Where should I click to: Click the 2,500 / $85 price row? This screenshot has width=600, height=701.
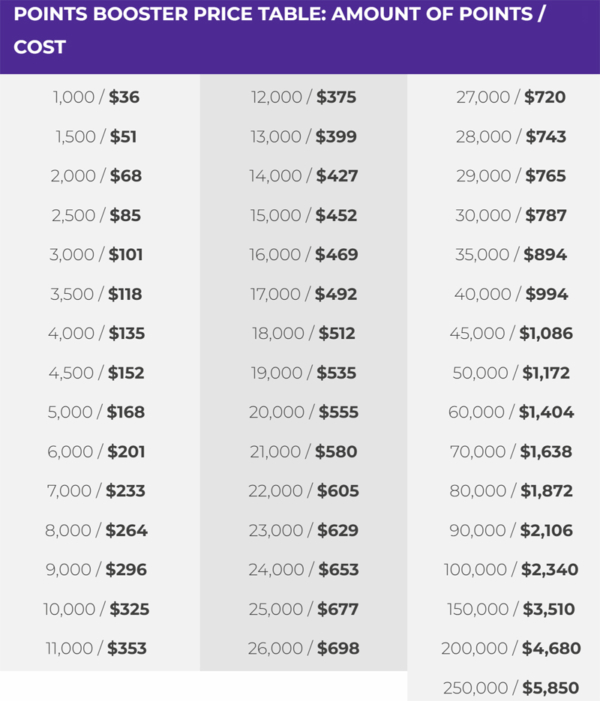[96, 215]
